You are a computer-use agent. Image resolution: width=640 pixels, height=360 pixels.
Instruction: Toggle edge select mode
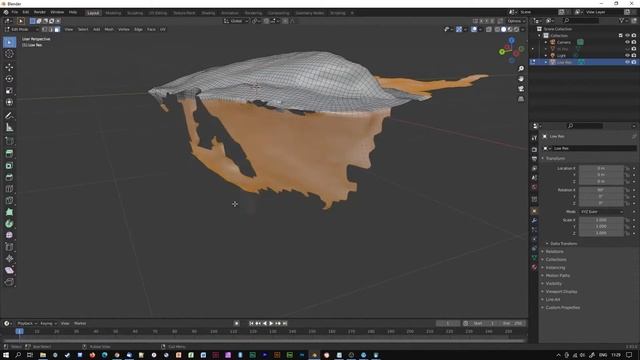click(x=51, y=29)
